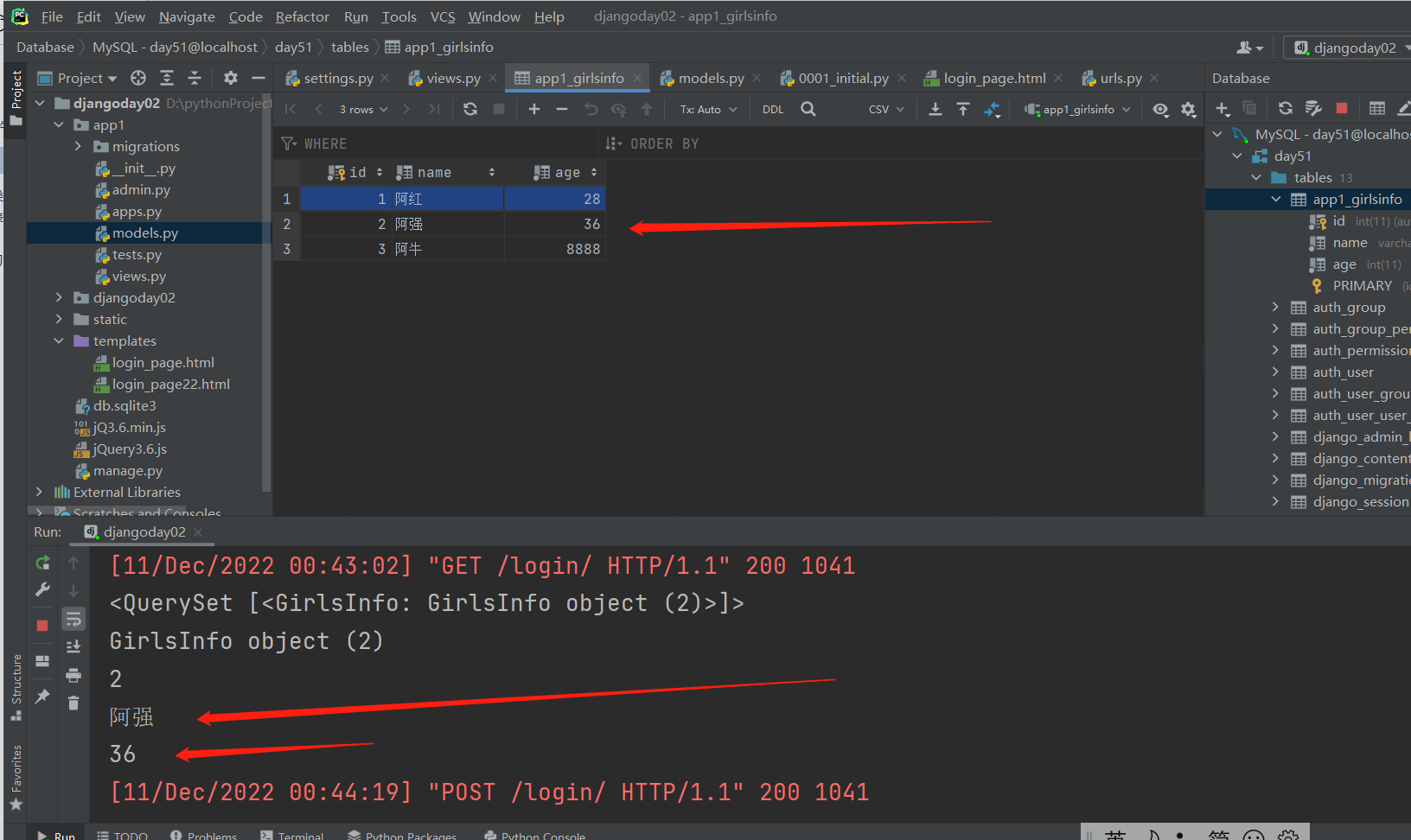1411x840 pixels.
Task: Open the app1_girlsinfo table switcher dropdown
Action: tap(1077, 110)
